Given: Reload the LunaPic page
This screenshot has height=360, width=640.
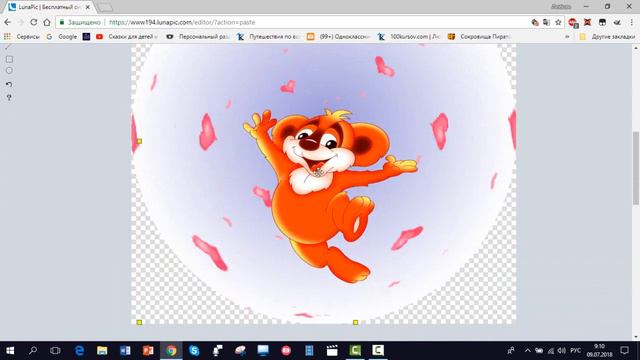Looking at the screenshot, I should pos(33,22).
